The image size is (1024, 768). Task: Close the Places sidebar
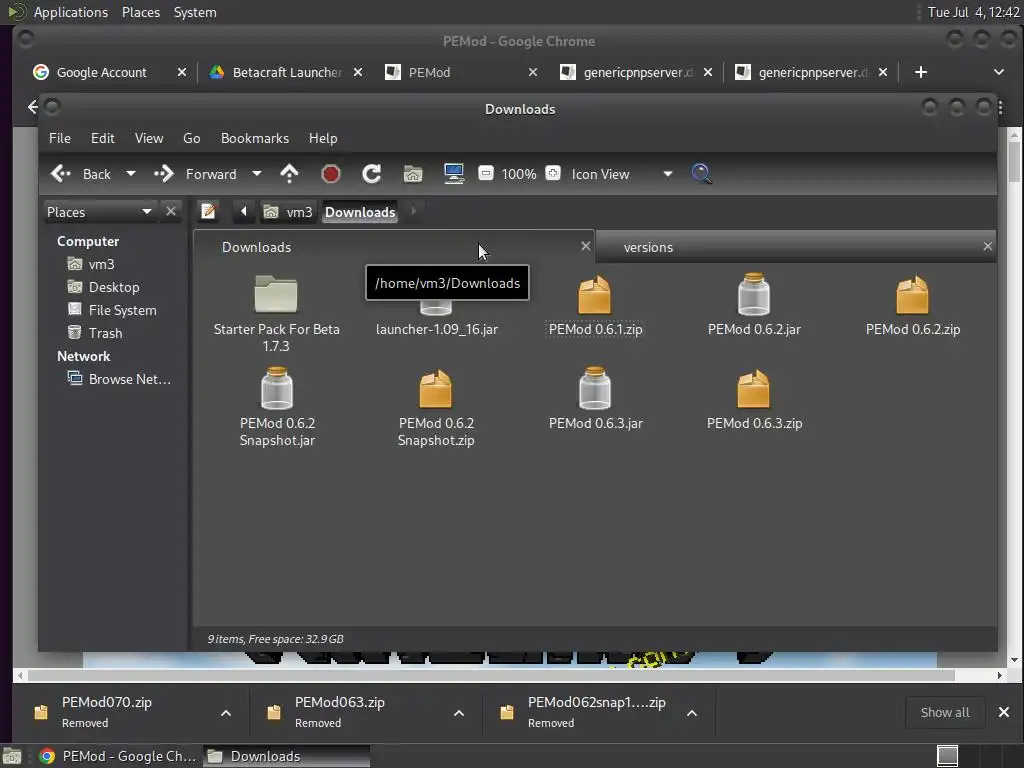click(170, 212)
